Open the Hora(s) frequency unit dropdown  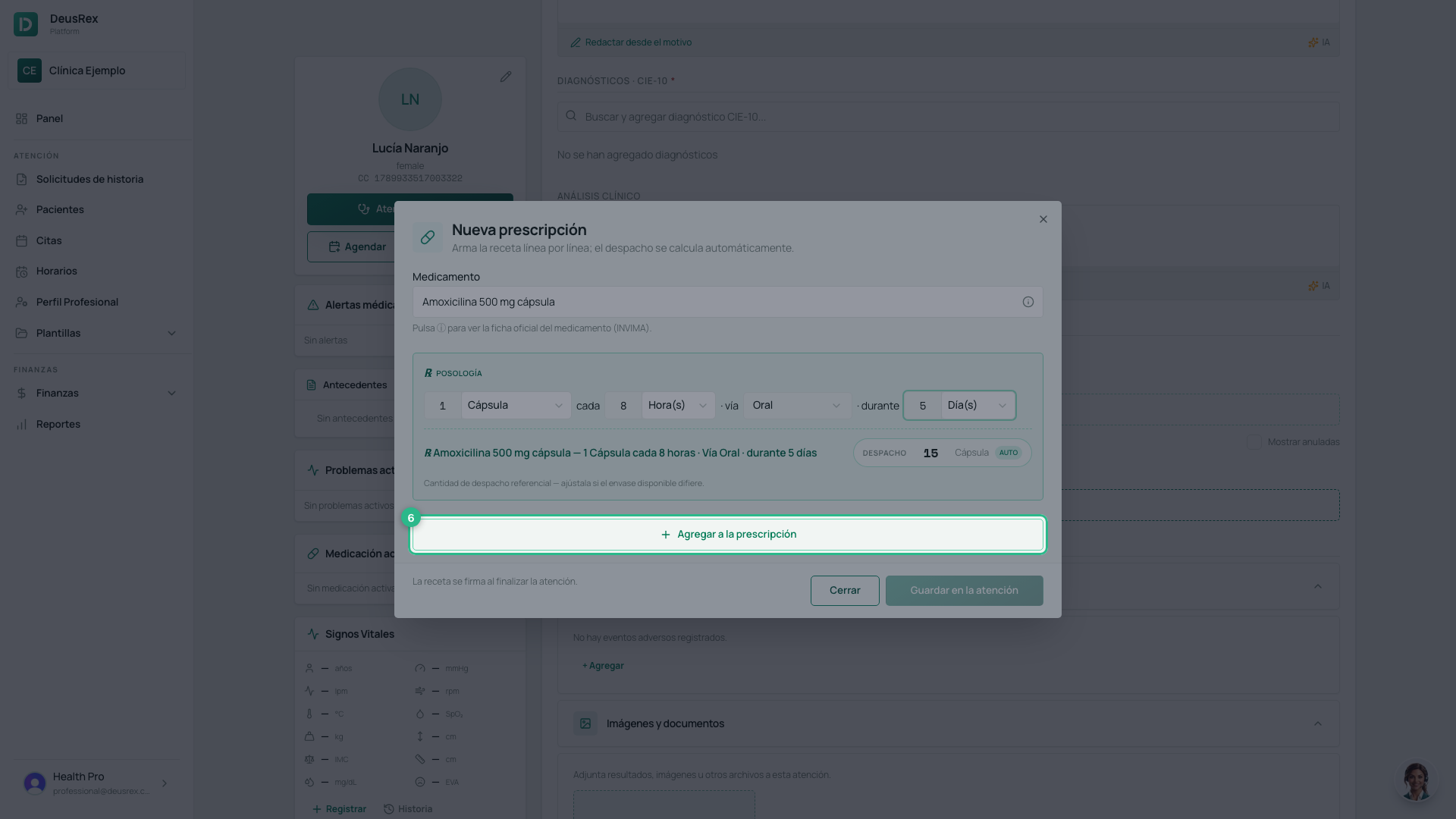click(x=678, y=406)
